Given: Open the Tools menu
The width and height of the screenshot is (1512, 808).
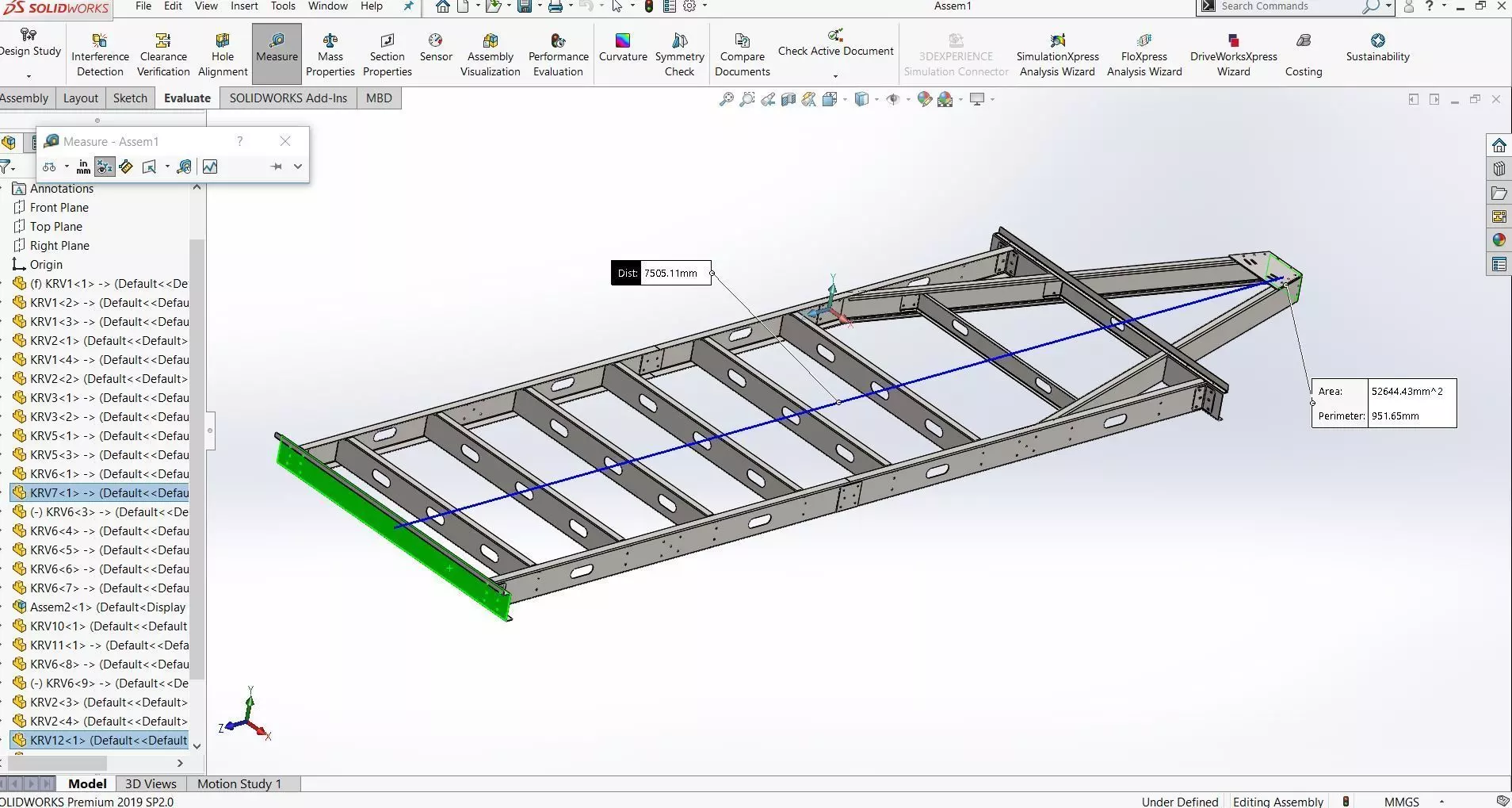Looking at the screenshot, I should (283, 6).
